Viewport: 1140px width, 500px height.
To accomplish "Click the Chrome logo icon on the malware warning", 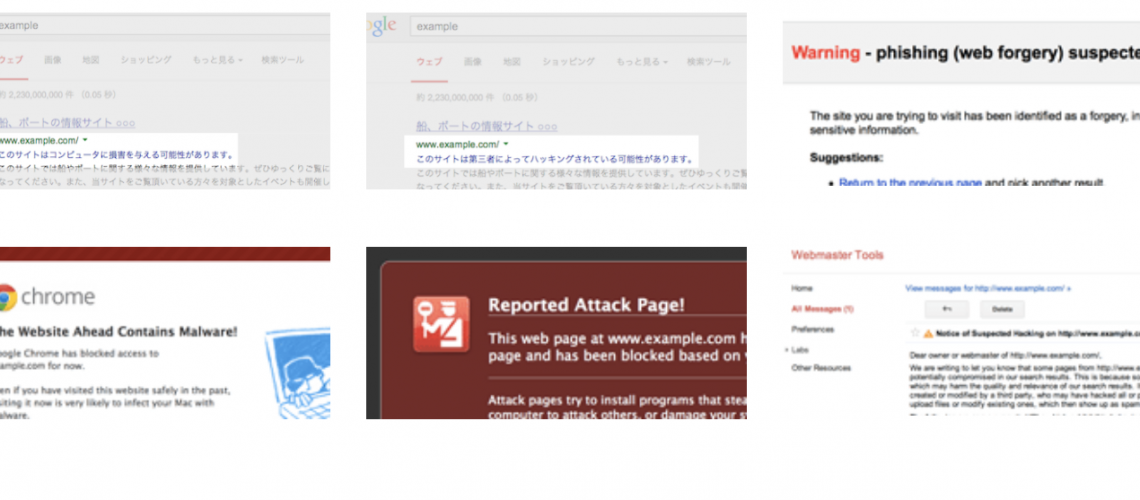I will coord(7,297).
